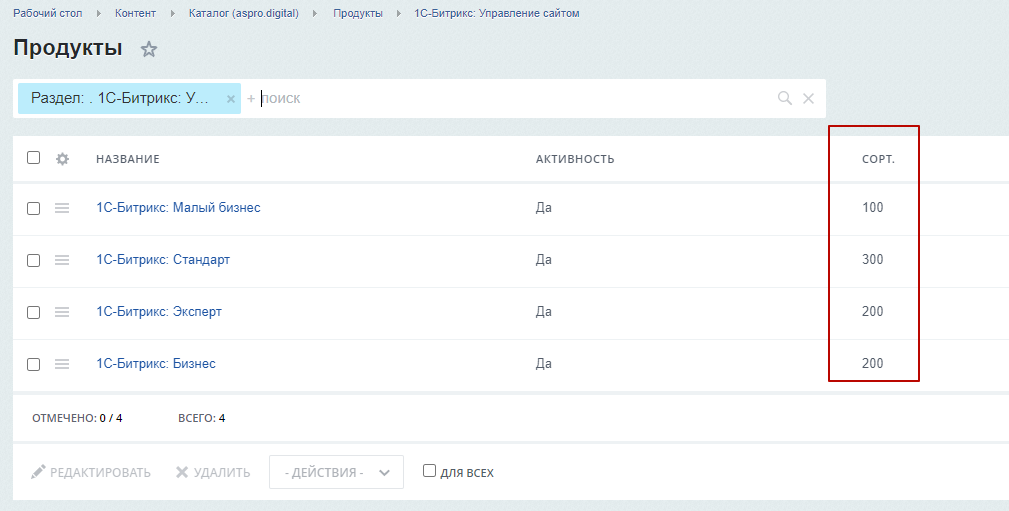Expand arrow after Рабочий стол breadcrumb

point(98,14)
